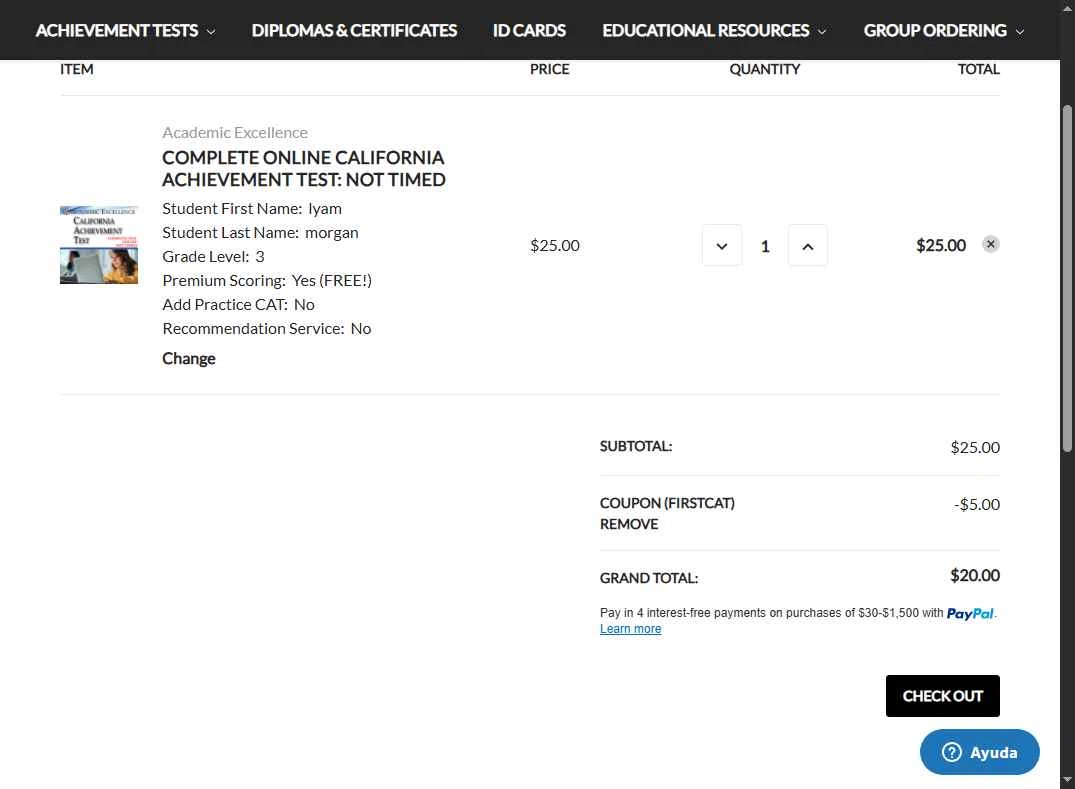The image size is (1075, 789).
Task: Click the GRAND TOTAL label
Action: [649, 578]
